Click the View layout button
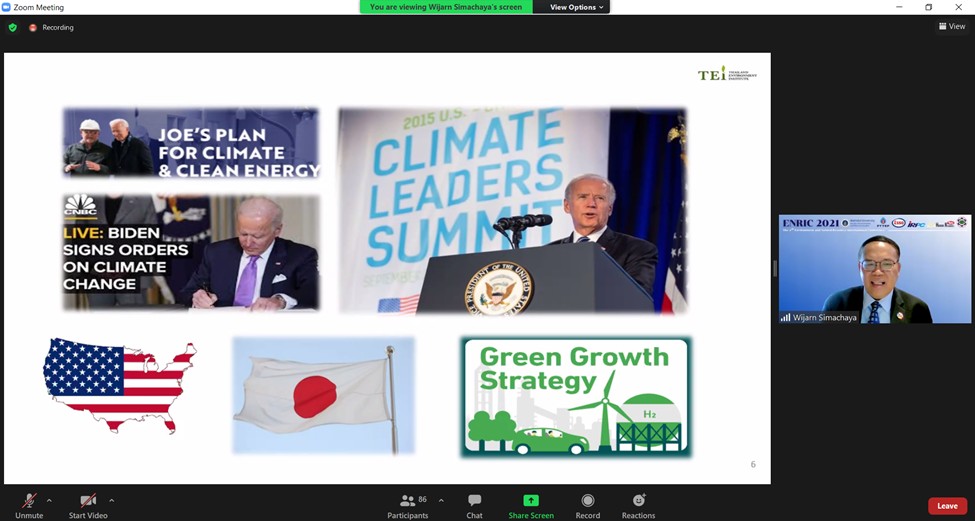975x521 pixels. pyautogui.click(x=952, y=26)
